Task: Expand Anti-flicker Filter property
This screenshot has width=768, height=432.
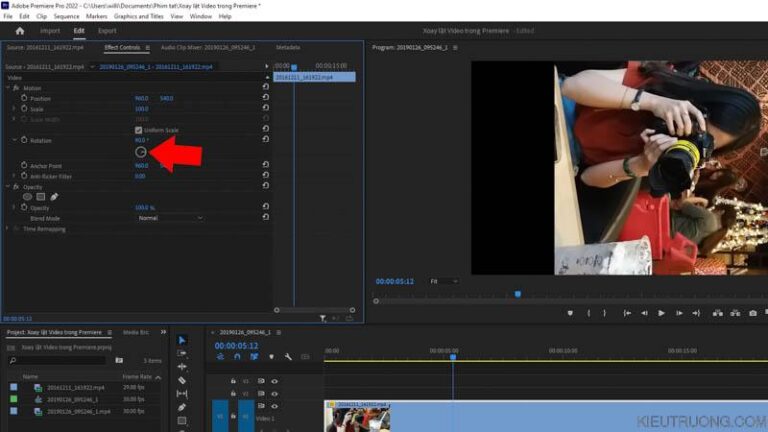Action: point(14,176)
